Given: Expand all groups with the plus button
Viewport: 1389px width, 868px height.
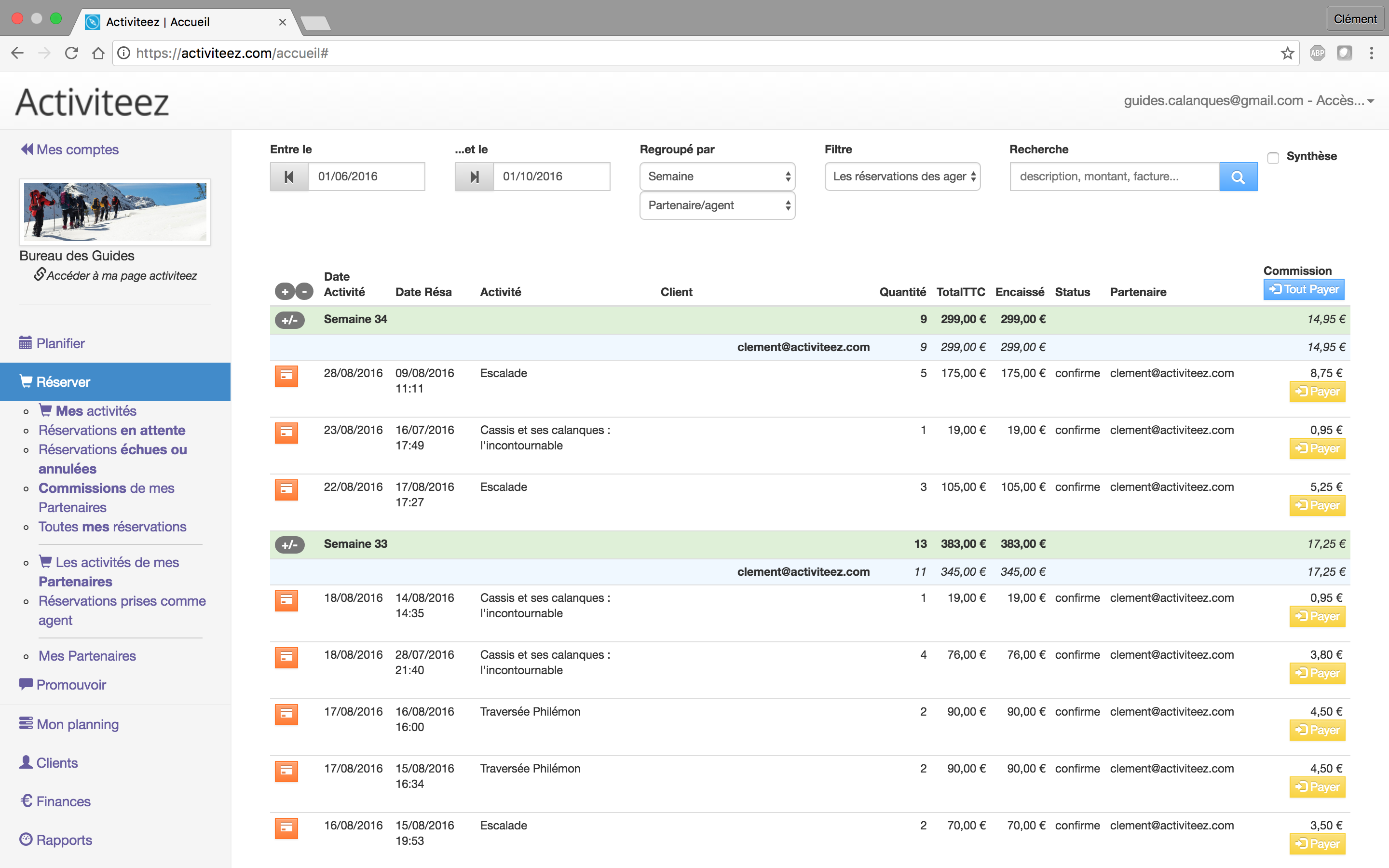Looking at the screenshot, I should tap(285, 292).
